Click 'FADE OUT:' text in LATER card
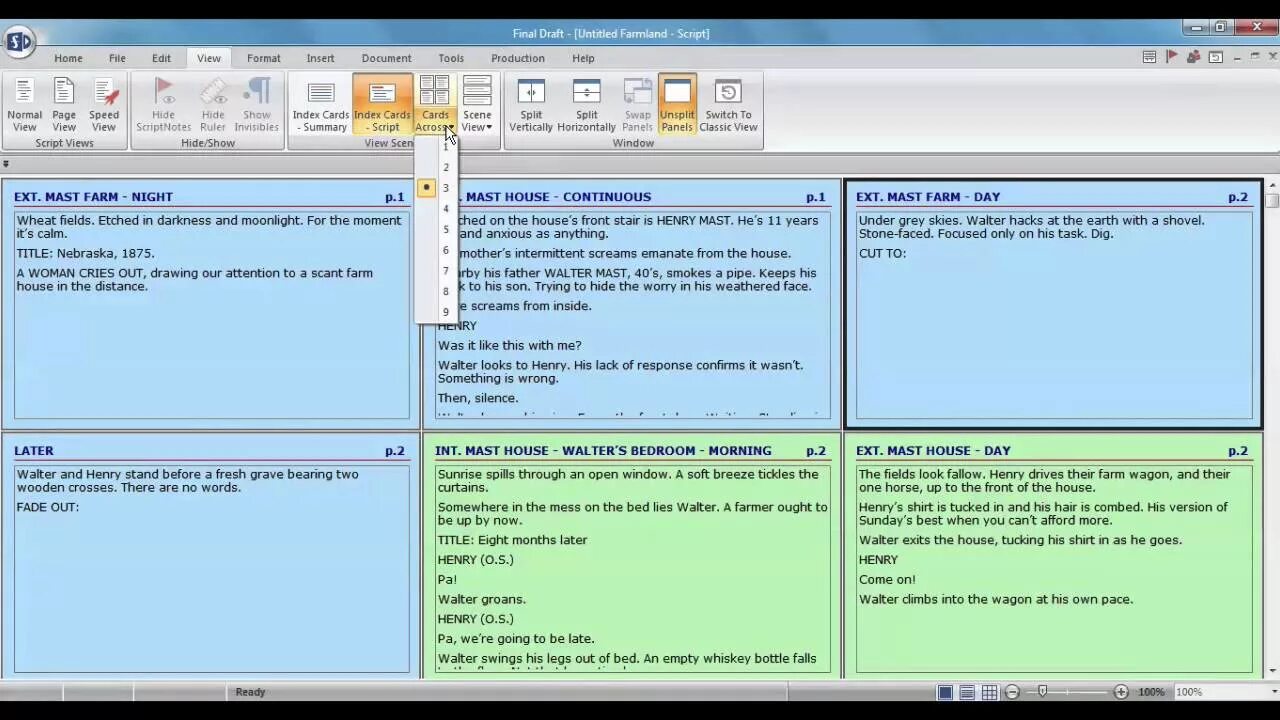Screen dimensions: 1280x720 click(x=47, y=507)
